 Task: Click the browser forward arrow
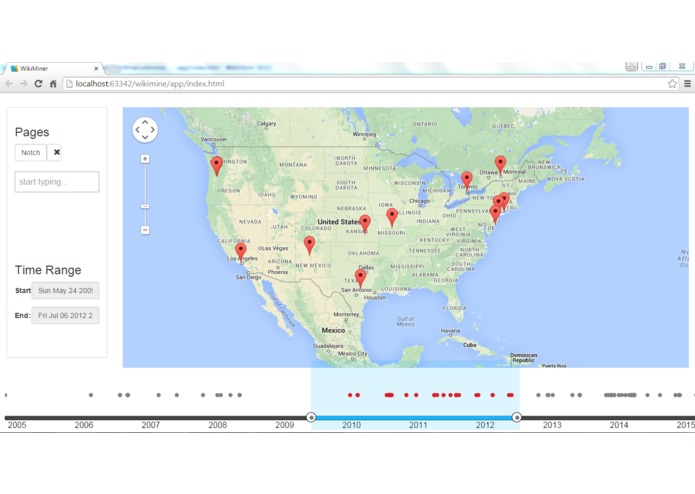(23, 84)
